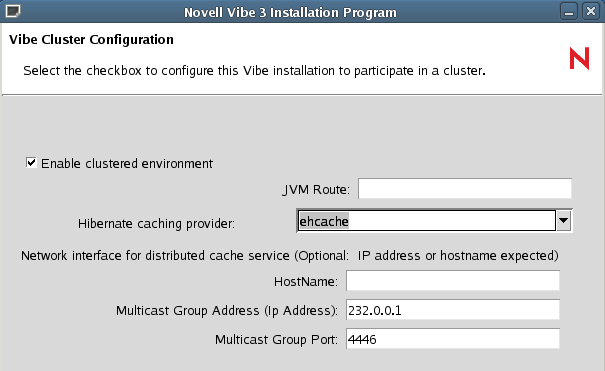Click the HostName label
The image size is (605, 371).
306,282
